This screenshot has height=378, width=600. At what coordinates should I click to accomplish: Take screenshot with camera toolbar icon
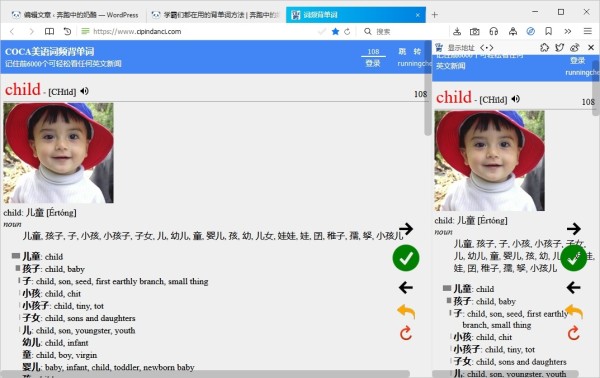[474, 31]
